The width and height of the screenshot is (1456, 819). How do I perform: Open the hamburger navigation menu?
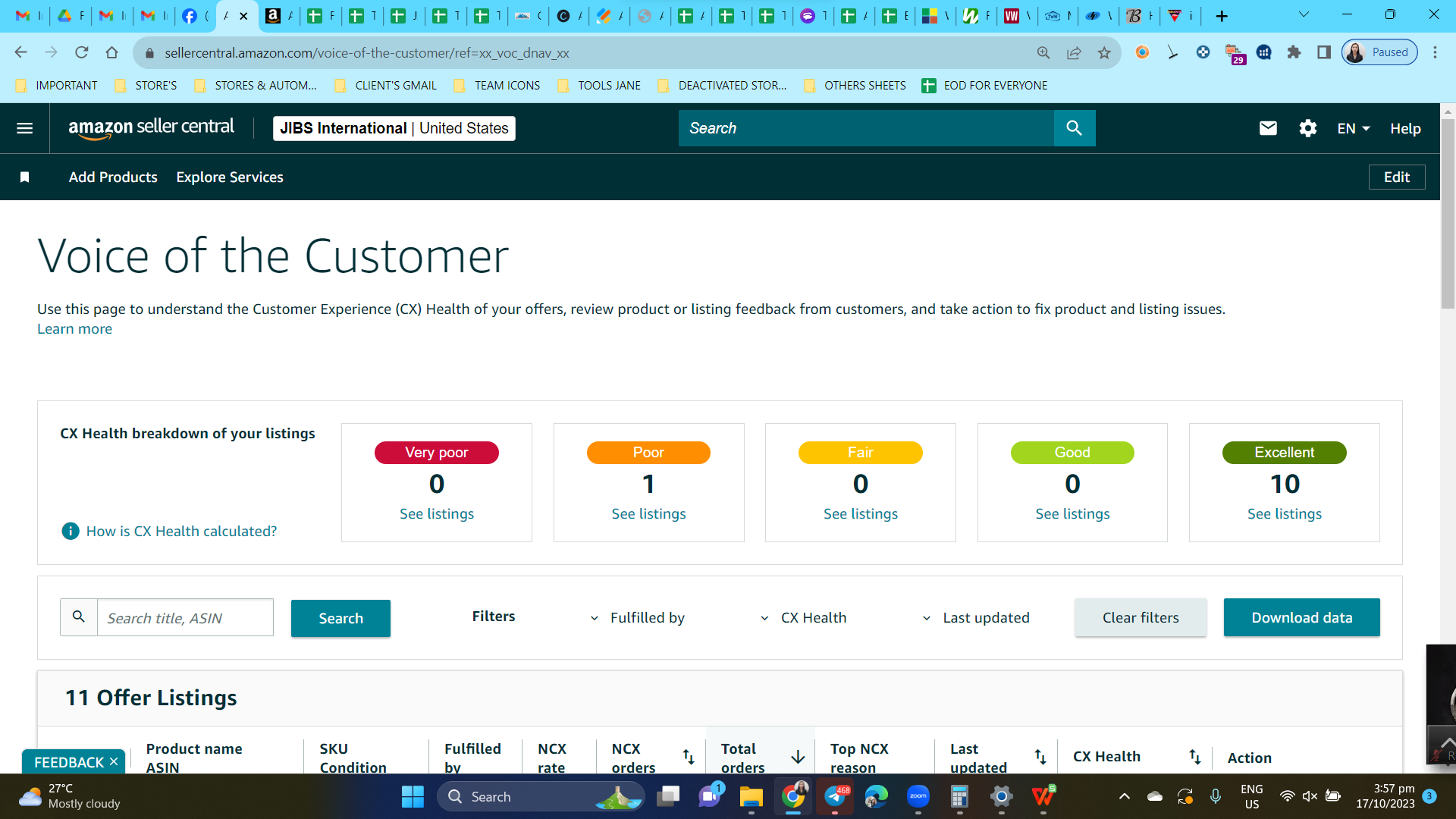pyautogui.click(x=24, y=128)
